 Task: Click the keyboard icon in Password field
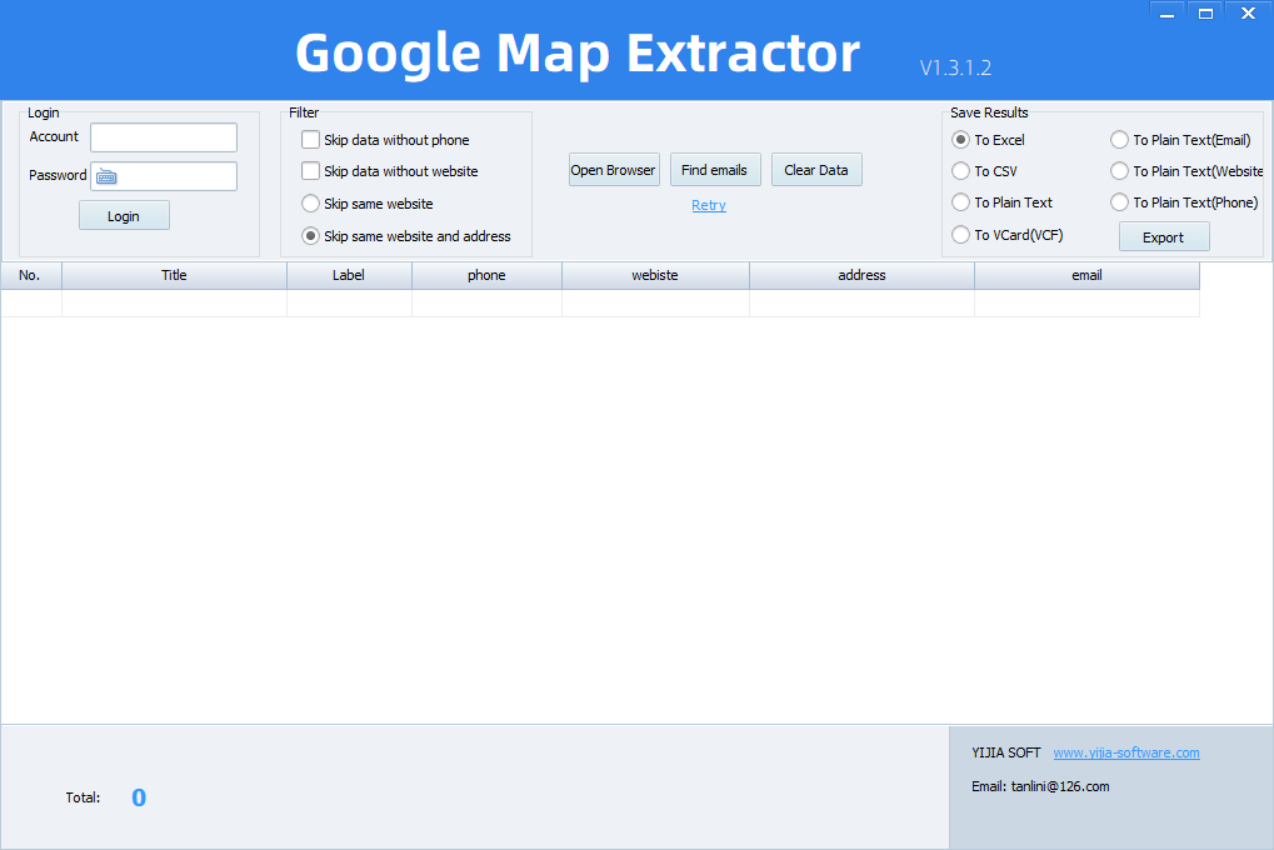[107, 177]
